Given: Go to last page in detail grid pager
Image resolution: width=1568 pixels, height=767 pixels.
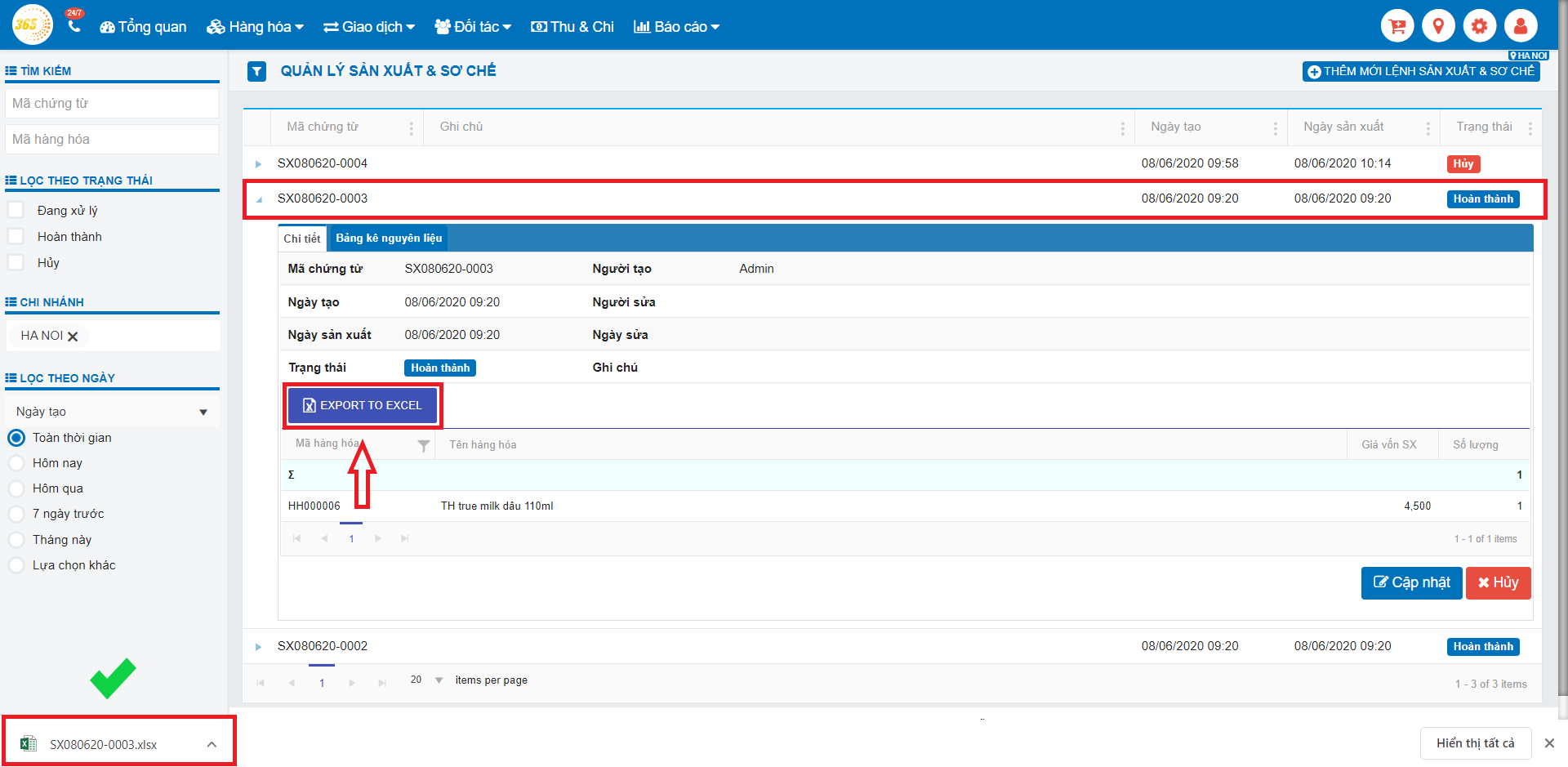Looking at the screenshot, I should [404, 538].
